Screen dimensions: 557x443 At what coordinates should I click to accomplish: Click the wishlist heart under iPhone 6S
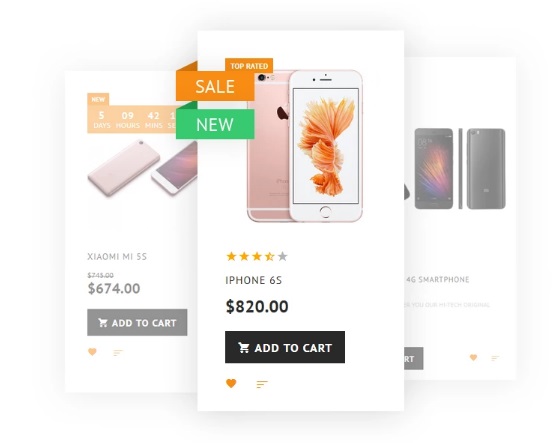pyautogui.click(x=231, y=383)
